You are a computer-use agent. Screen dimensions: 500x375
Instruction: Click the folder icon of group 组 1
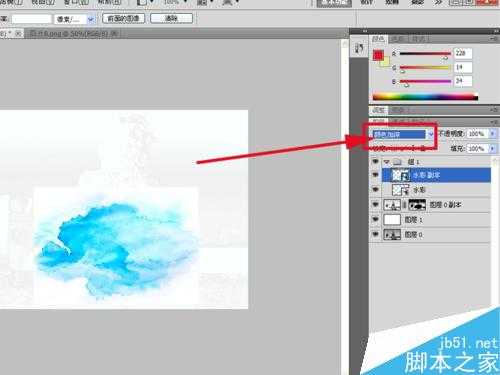click(x=397, y=162)
